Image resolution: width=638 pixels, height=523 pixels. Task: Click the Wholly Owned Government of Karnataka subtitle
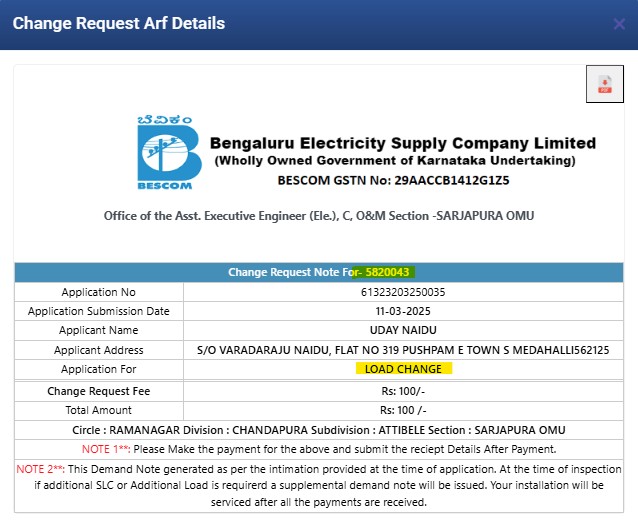click(395, 161)
